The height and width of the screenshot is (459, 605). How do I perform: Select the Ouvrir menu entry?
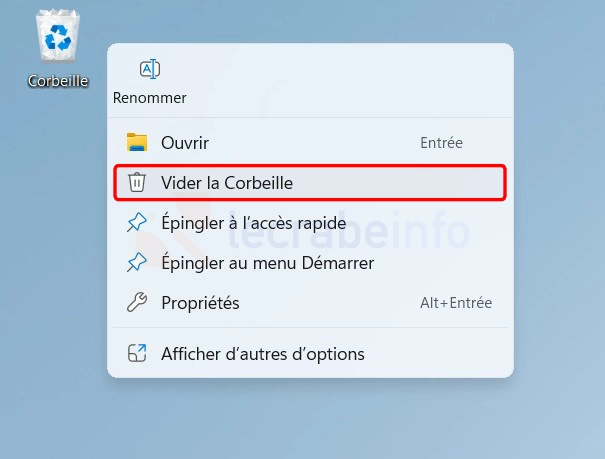(x=185, y=143)
